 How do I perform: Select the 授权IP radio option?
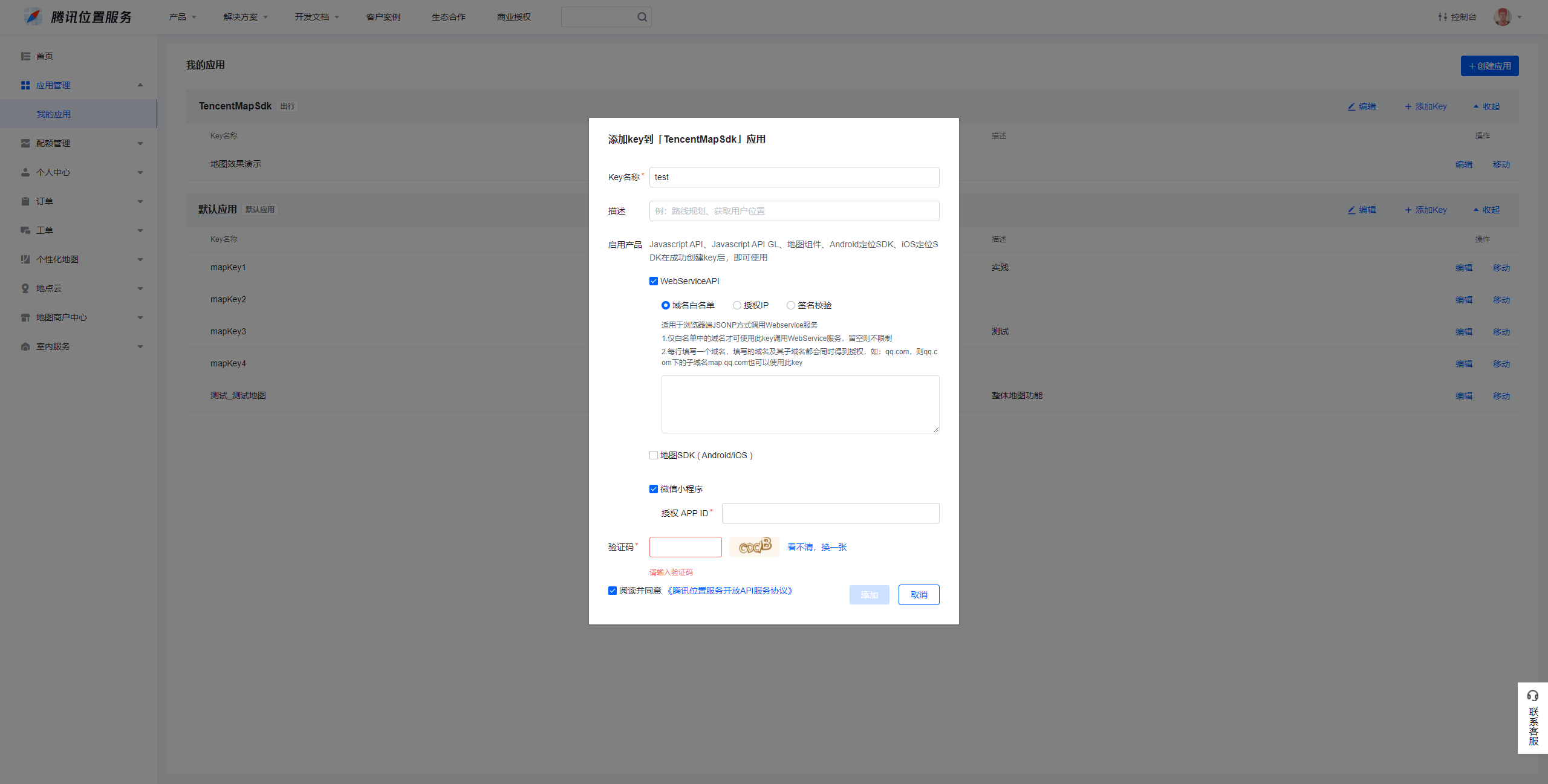point(737,305)
